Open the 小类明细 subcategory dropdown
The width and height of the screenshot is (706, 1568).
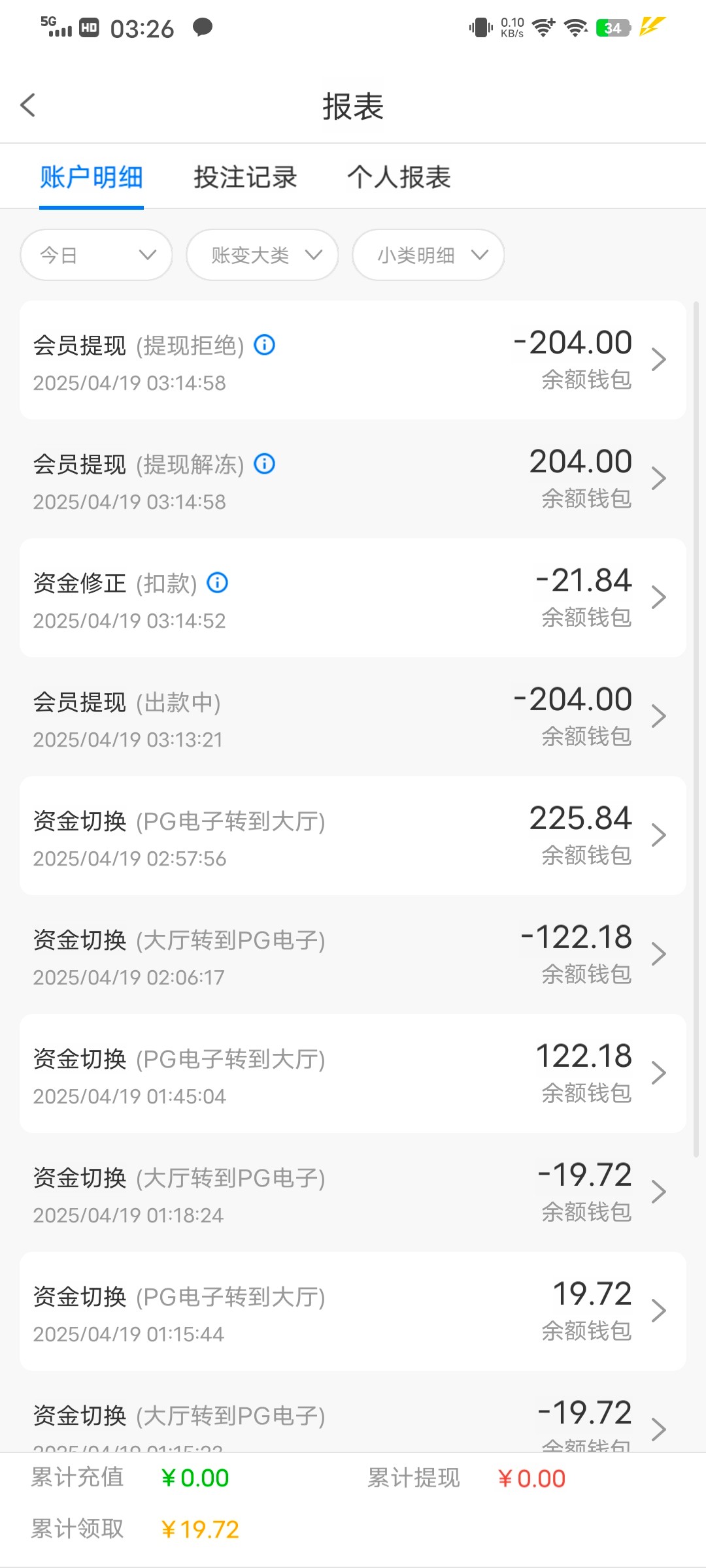click(428, 255)
